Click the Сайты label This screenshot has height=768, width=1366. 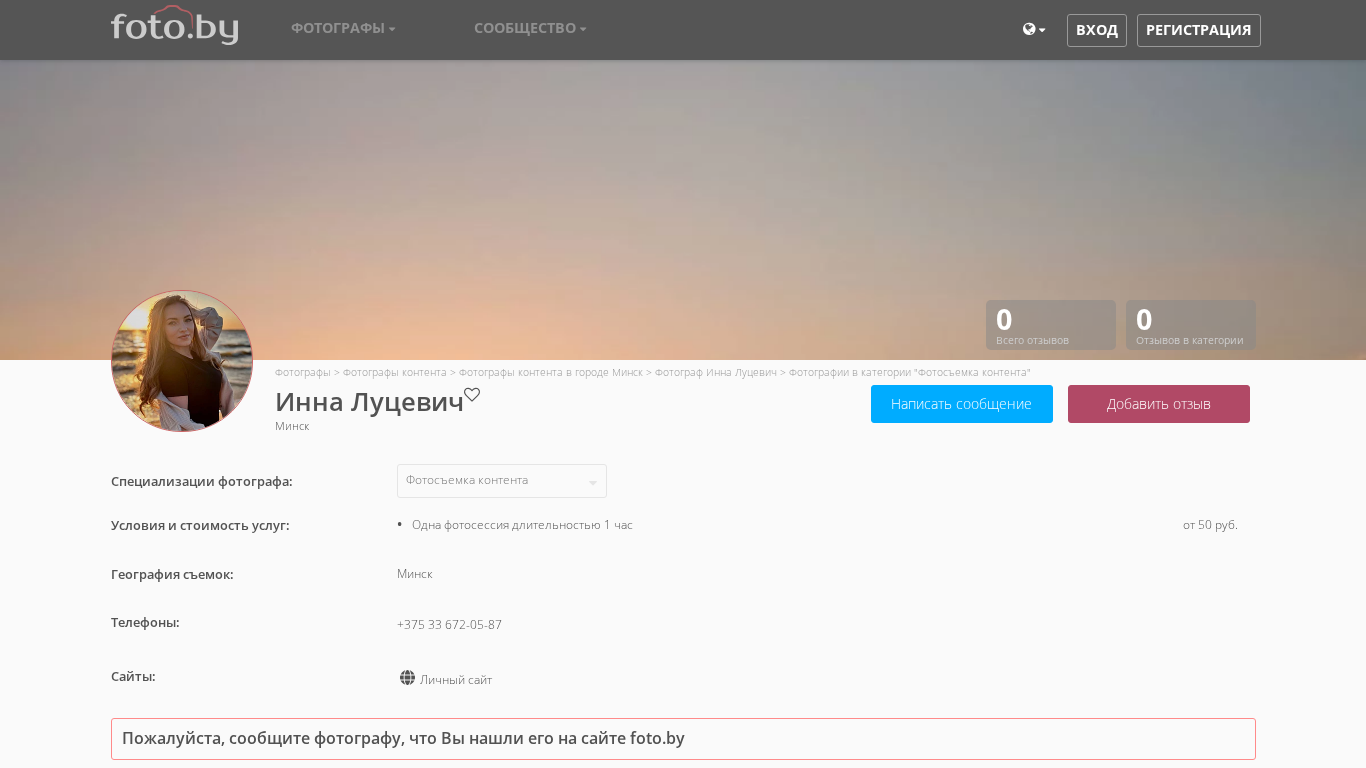(x=133, y=676)
